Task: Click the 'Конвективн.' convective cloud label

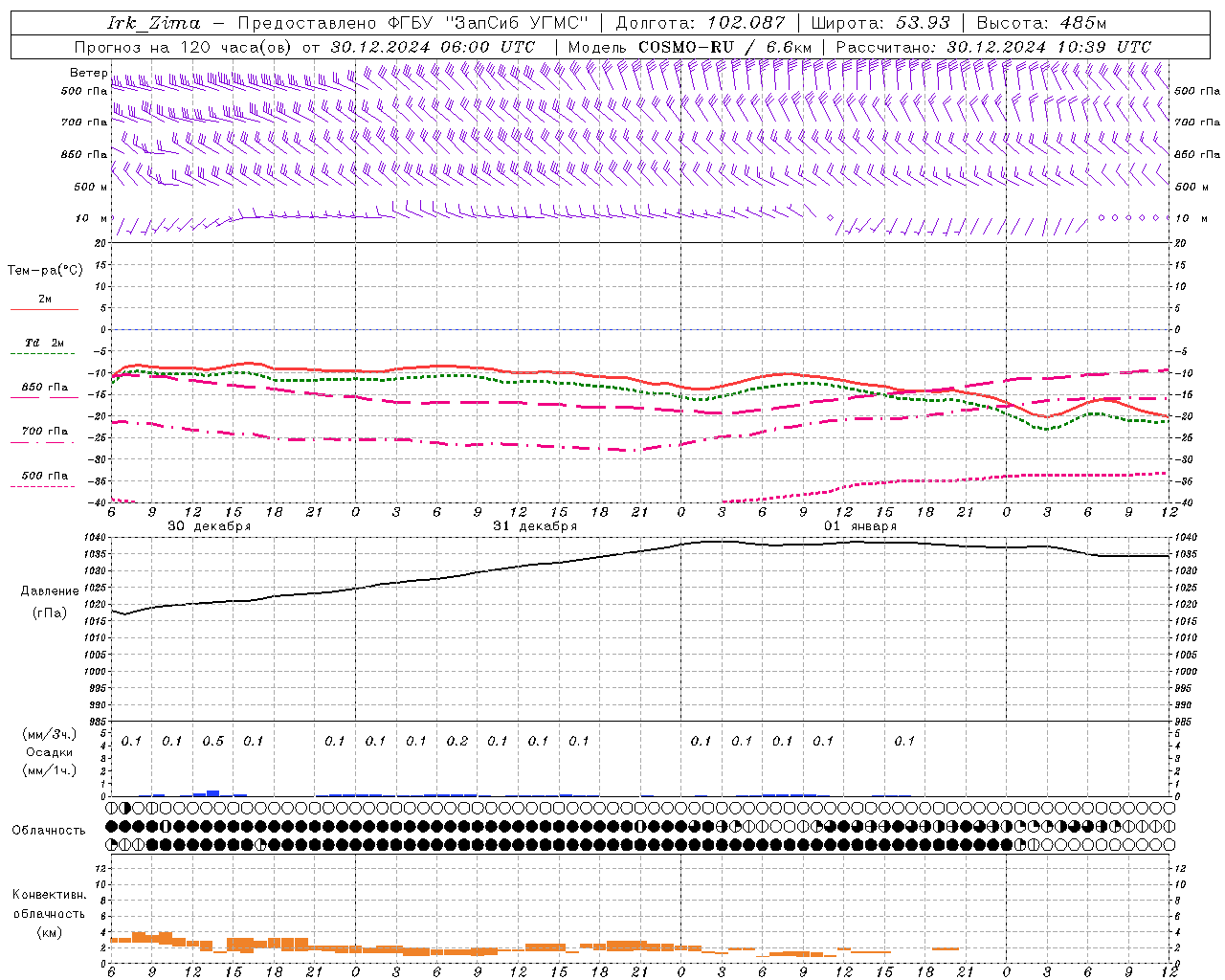Action: click(49, 895)
